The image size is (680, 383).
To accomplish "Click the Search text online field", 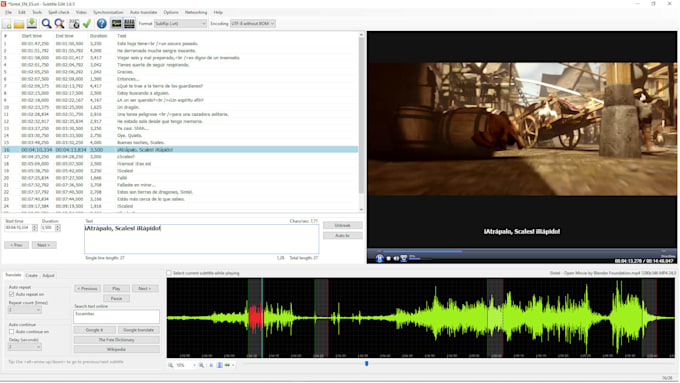I will (x=117, y=317).
